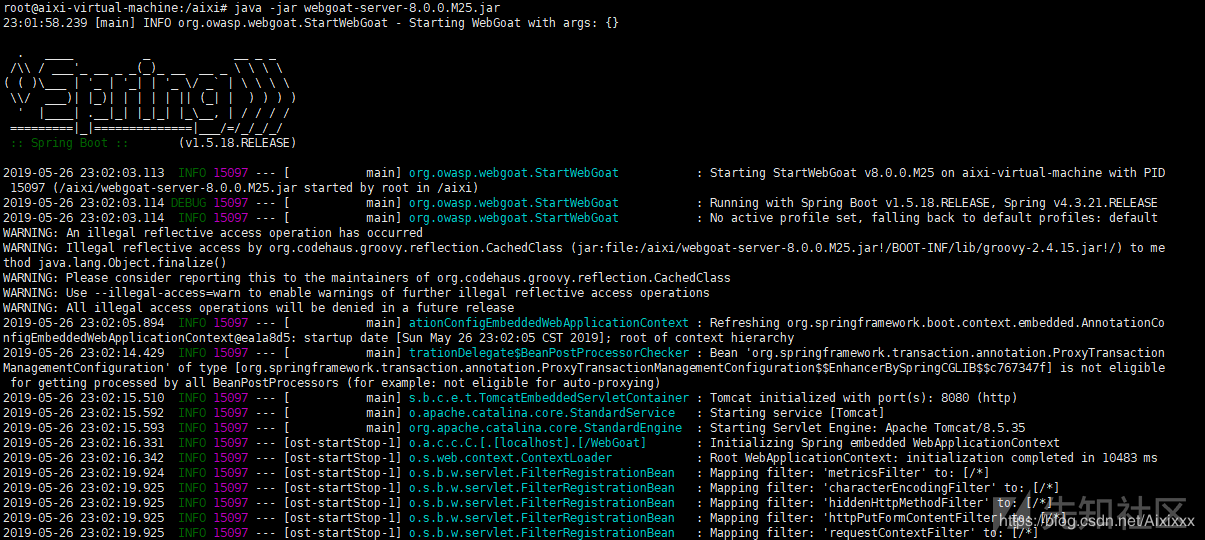Click the 'Starting service [Tomcat]' message
The height and width of the screenshot is (540, 1205).
[798, 413]
